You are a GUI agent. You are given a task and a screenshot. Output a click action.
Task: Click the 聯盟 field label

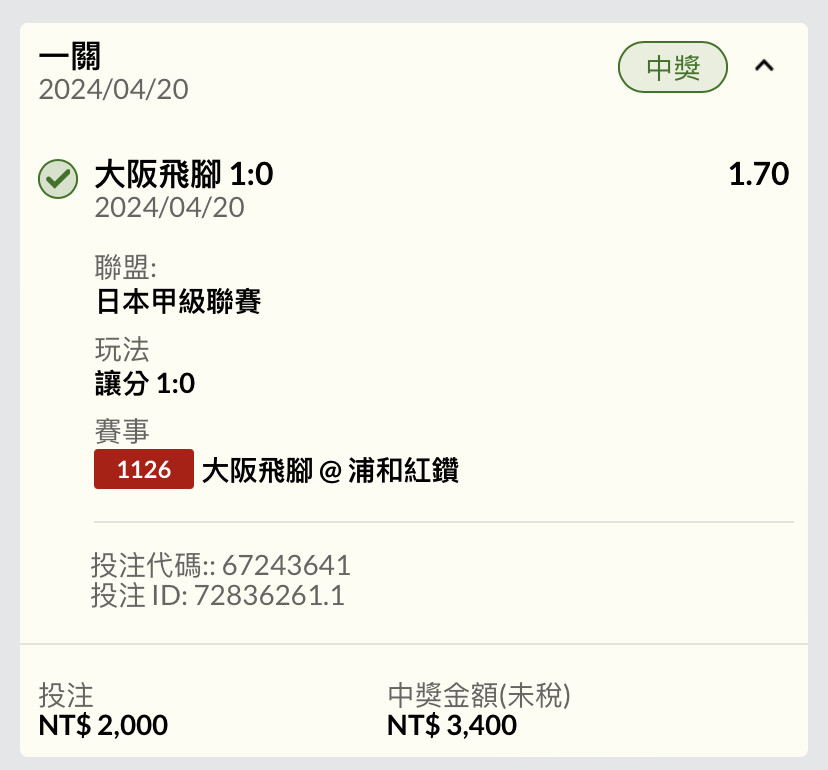pyautogui.click(x=126, y=267)
